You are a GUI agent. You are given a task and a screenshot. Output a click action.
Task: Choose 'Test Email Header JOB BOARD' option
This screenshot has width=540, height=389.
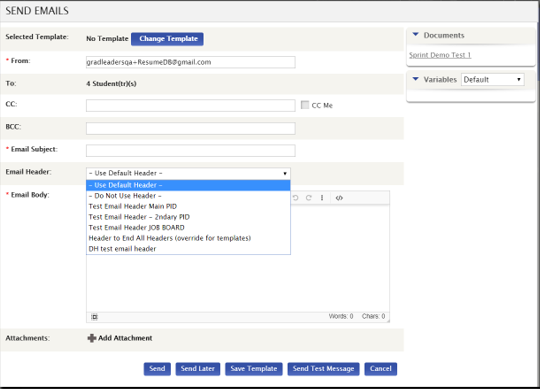(x=188, y=228)
